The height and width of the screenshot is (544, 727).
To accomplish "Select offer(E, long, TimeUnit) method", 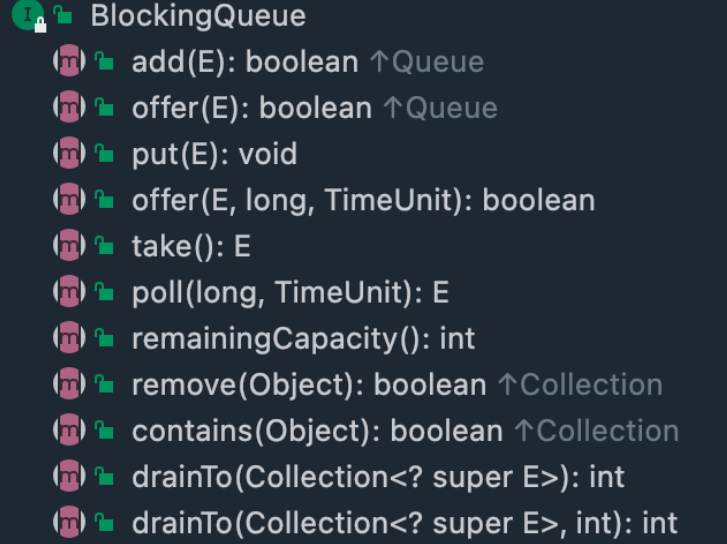I will pyautogui.click(x=363, y=200).
